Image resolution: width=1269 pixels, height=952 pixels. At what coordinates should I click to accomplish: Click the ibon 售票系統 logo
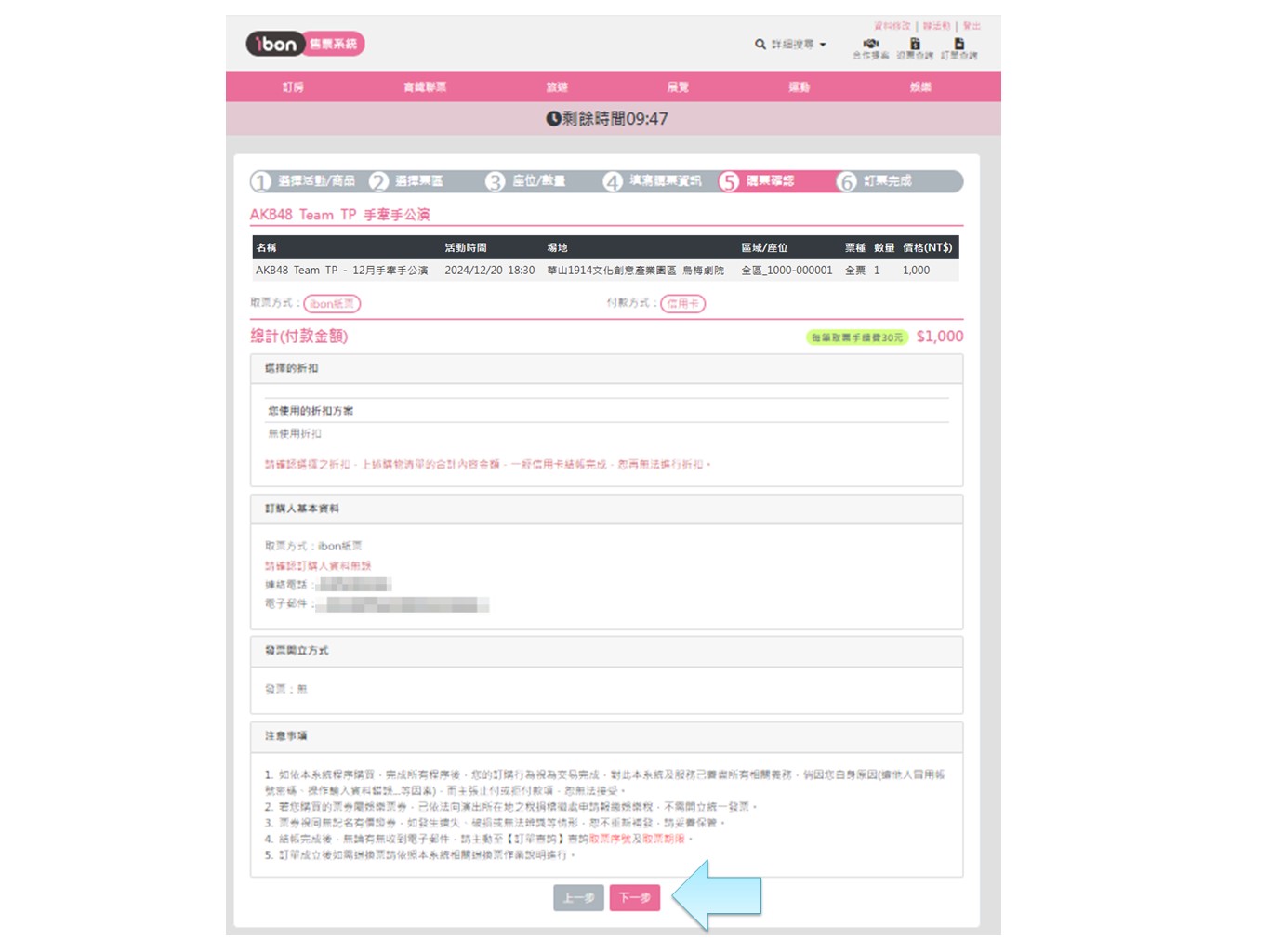(x=305, y=44)
